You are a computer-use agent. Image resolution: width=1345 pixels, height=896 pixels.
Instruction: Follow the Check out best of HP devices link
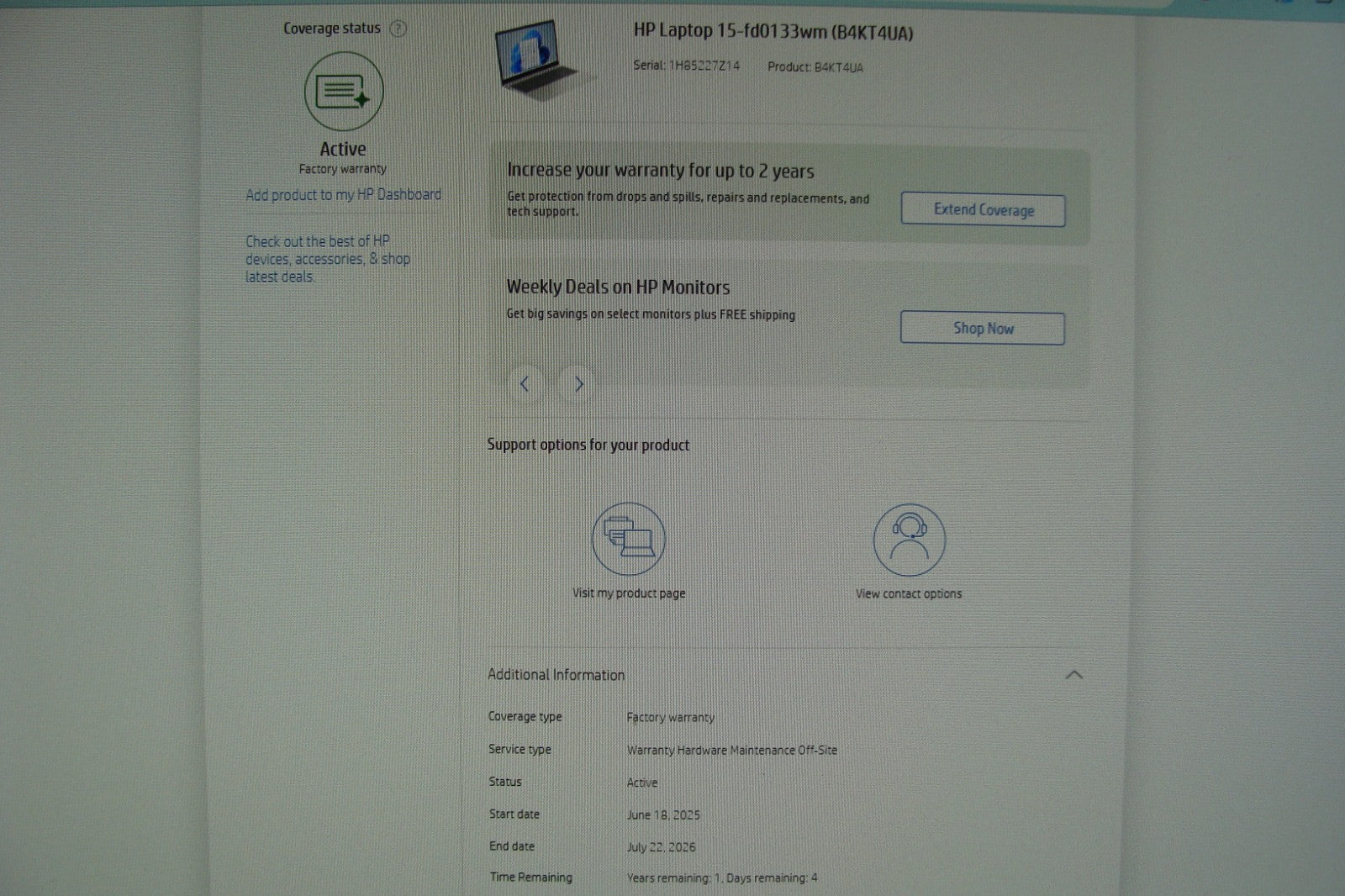pos(327,259)
